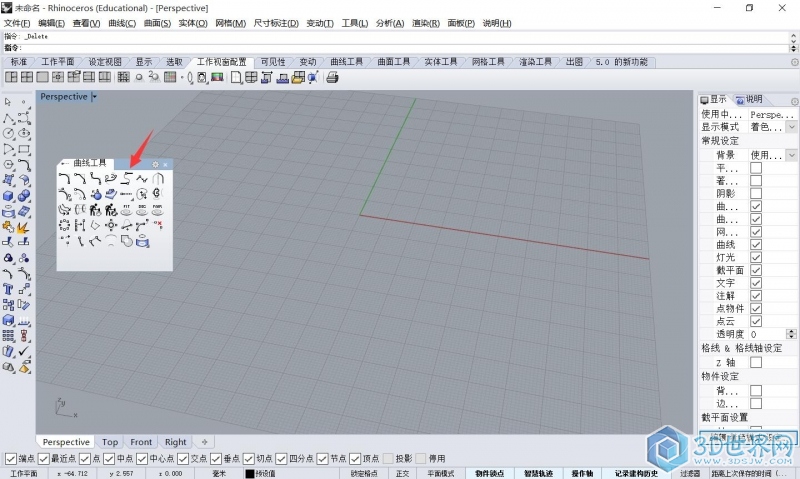Click the toolbar tab row options gear
Screen dimensions: 800x479
pyautogui.click(x=794, y=62)
